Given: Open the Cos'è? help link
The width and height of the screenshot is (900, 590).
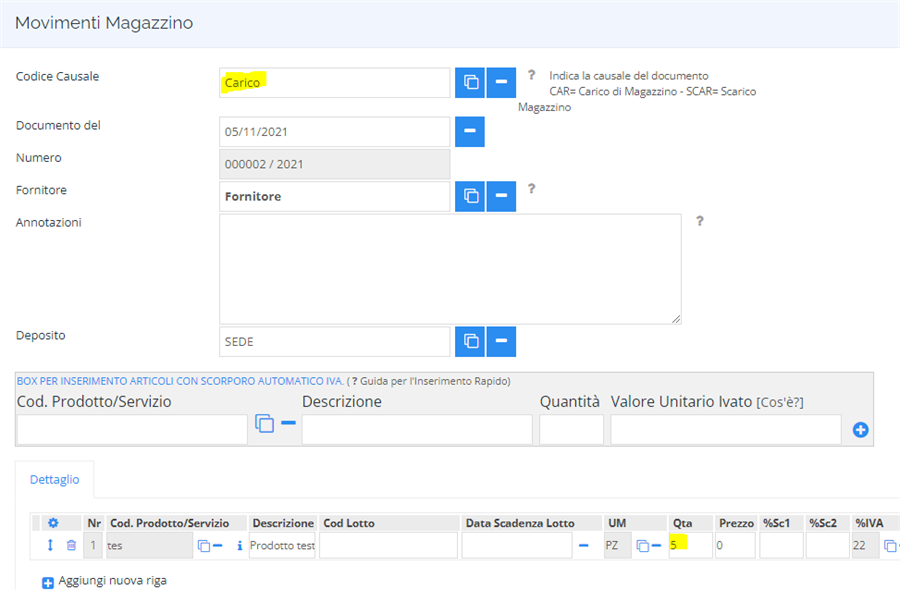Looking at the screenshot, I should point(780,403).
